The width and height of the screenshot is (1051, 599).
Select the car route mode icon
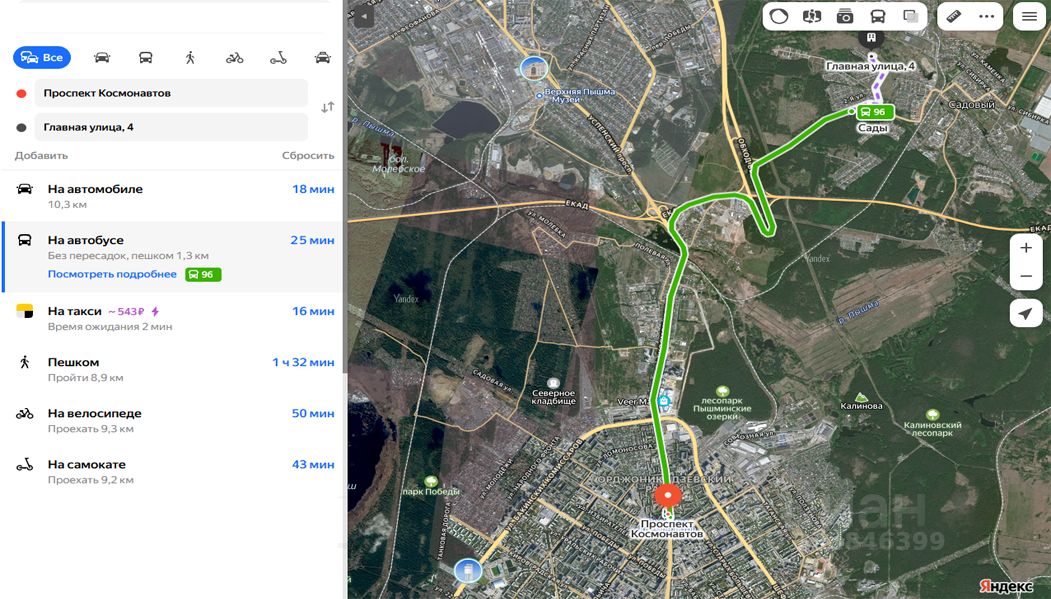[x=102, y=58]
